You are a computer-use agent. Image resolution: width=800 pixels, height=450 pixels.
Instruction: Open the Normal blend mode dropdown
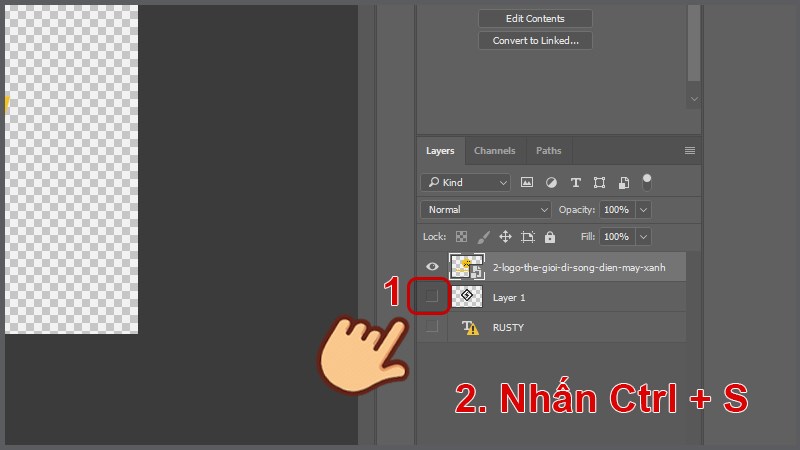coord(486,210)
